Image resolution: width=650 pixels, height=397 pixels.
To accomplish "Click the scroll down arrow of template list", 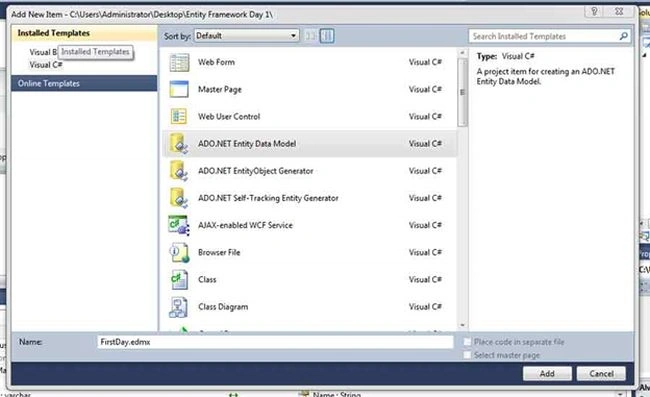I will coord(462,326).
